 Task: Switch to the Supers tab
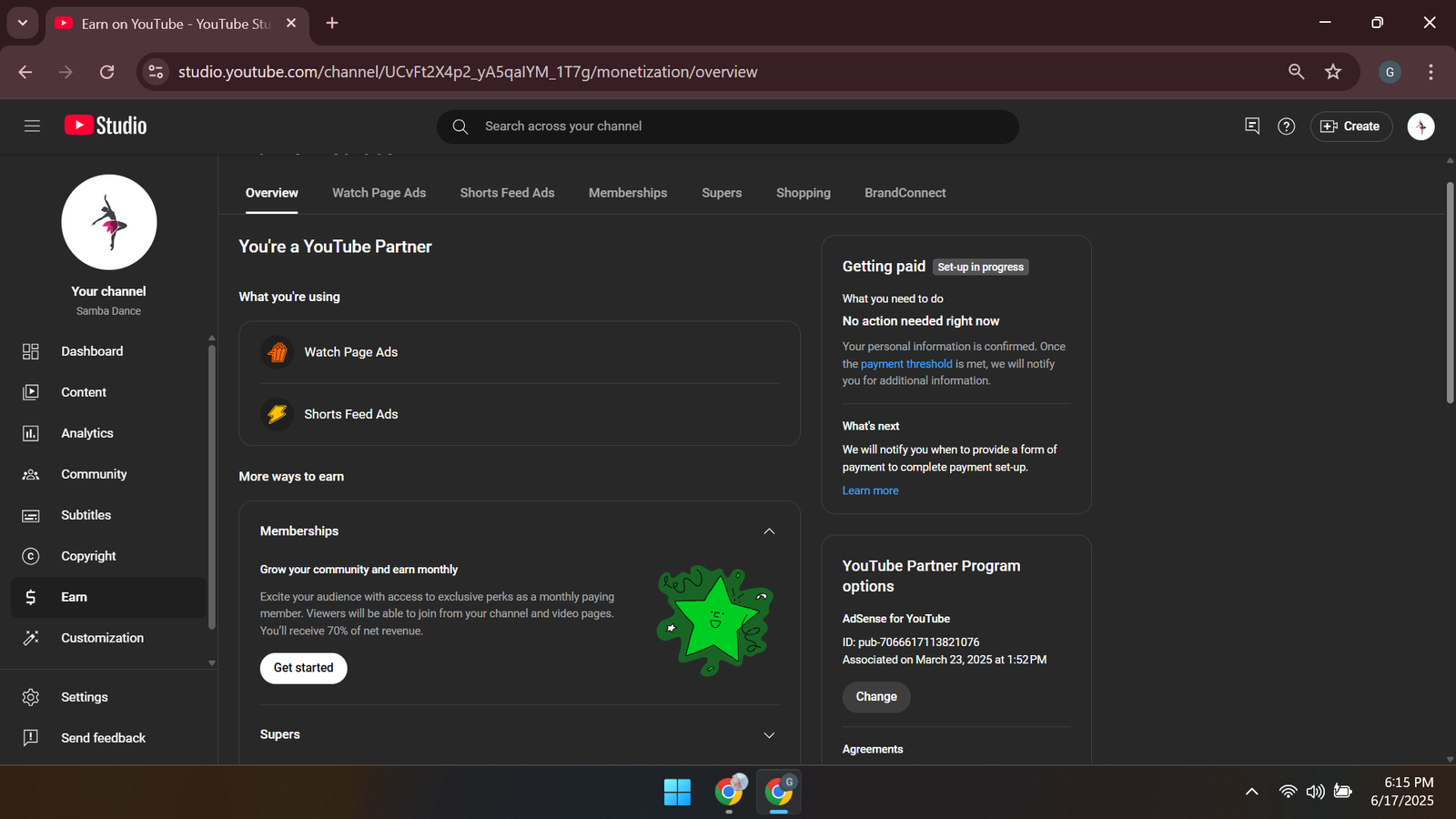722,193
